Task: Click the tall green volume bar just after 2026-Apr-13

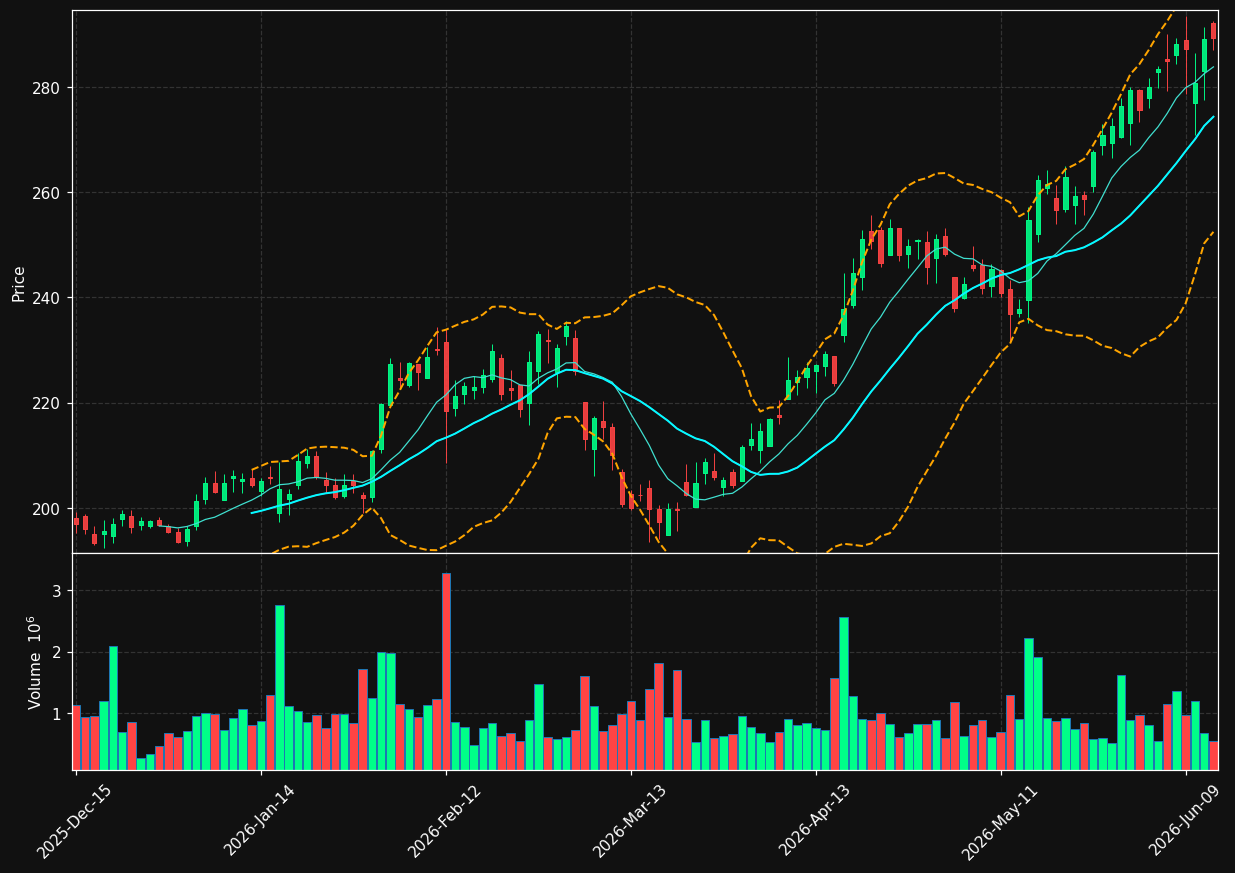Action: [844, 693]
